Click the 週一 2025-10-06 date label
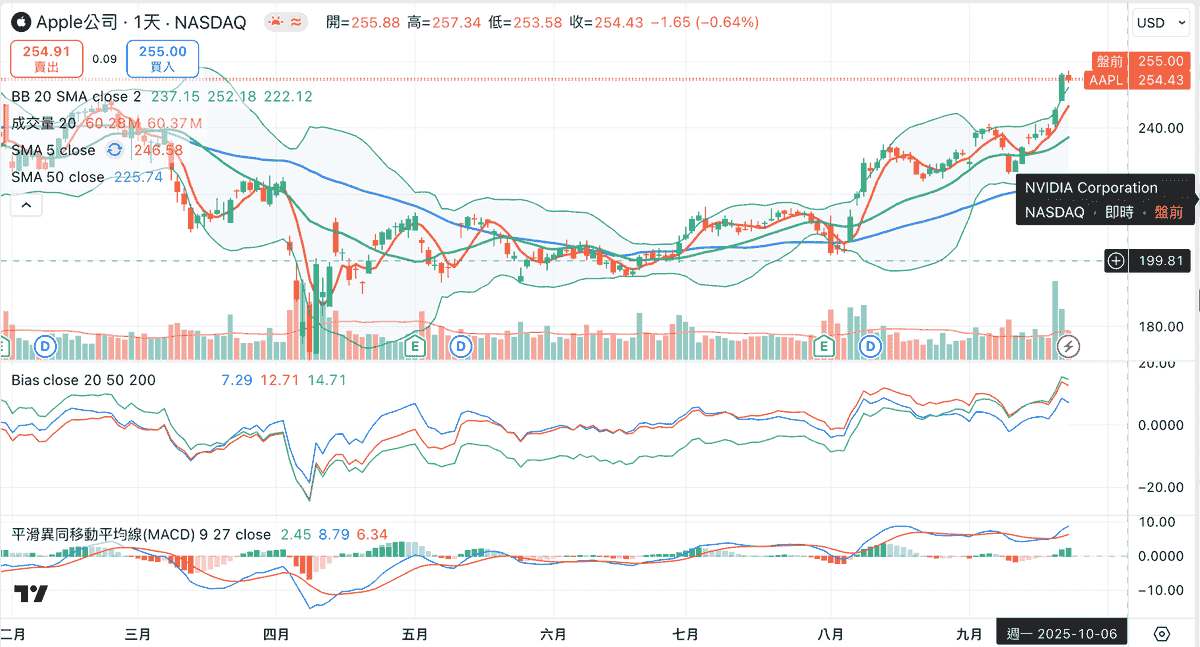1200x647 pixels. click(1061, 633)
